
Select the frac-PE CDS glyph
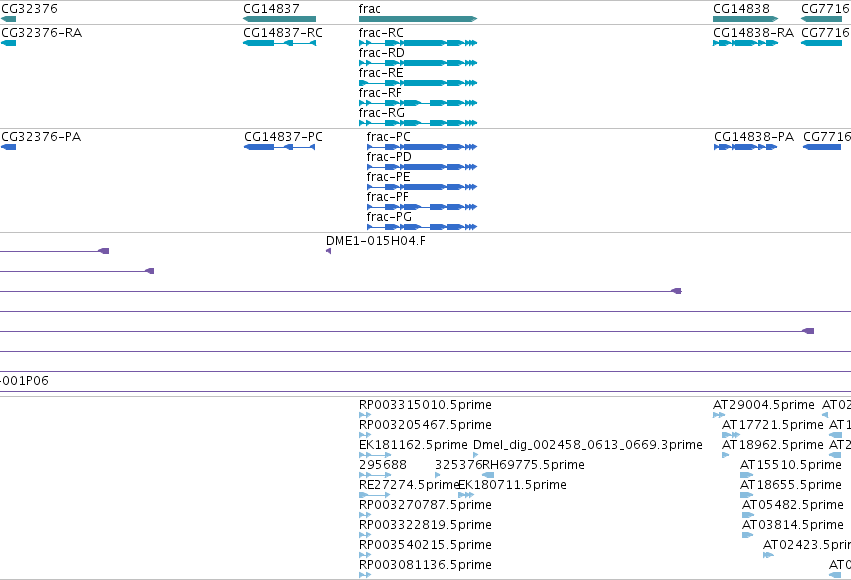pyautogui.click(x=422, y=187)
